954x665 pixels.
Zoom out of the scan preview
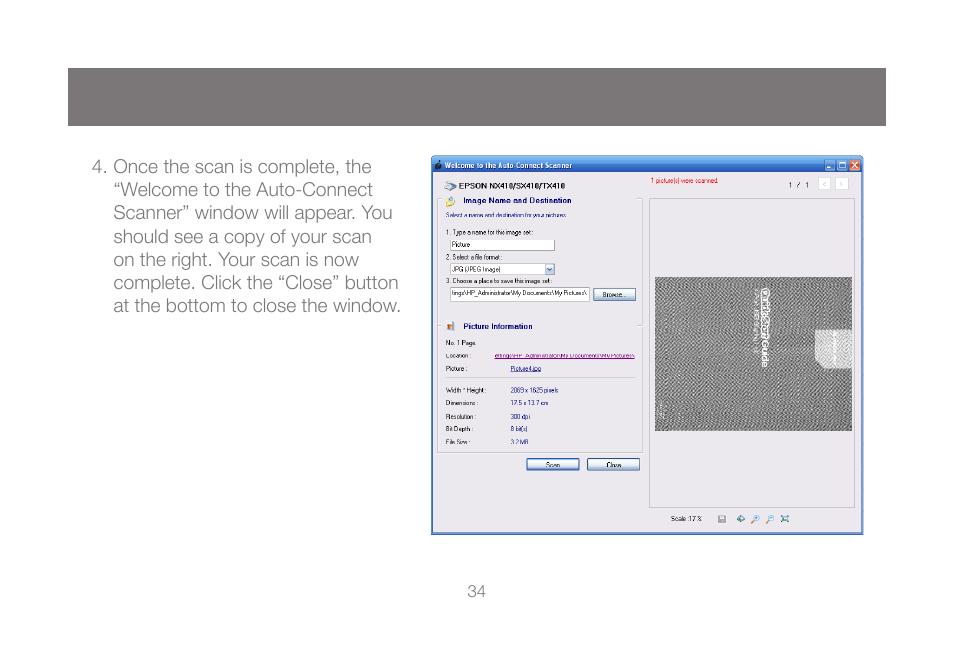click(770, 519)
